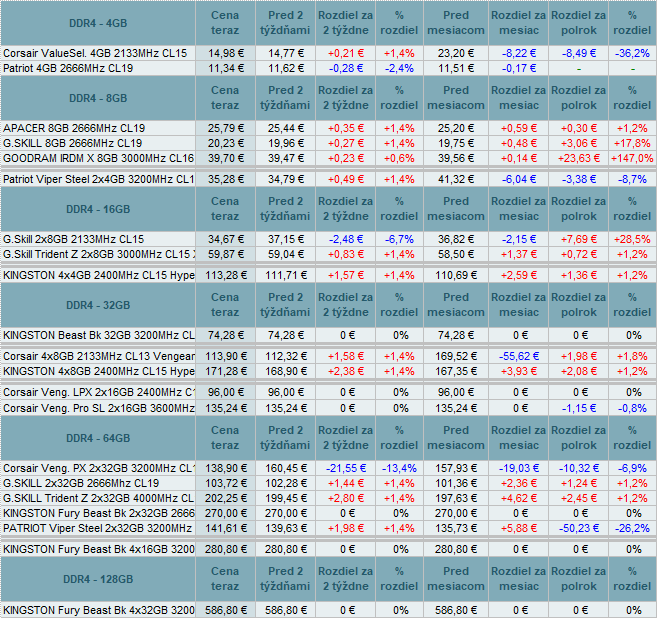Select the -13,4% percentage cell
Image resolution: width=657 pixels, height=618 pixels.
pyautogui.click(x=399, y=468)
